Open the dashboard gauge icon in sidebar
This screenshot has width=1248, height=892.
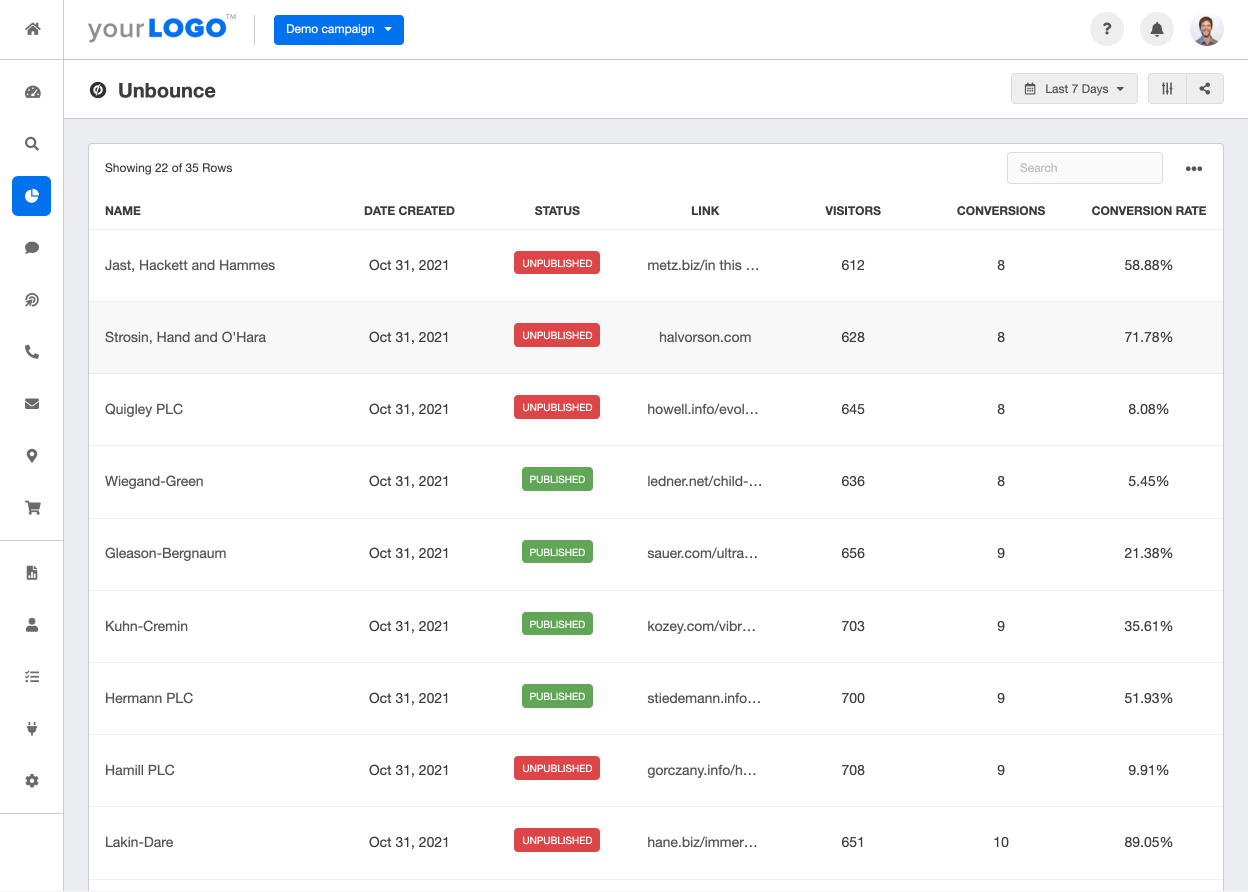[x=32, y=92]
